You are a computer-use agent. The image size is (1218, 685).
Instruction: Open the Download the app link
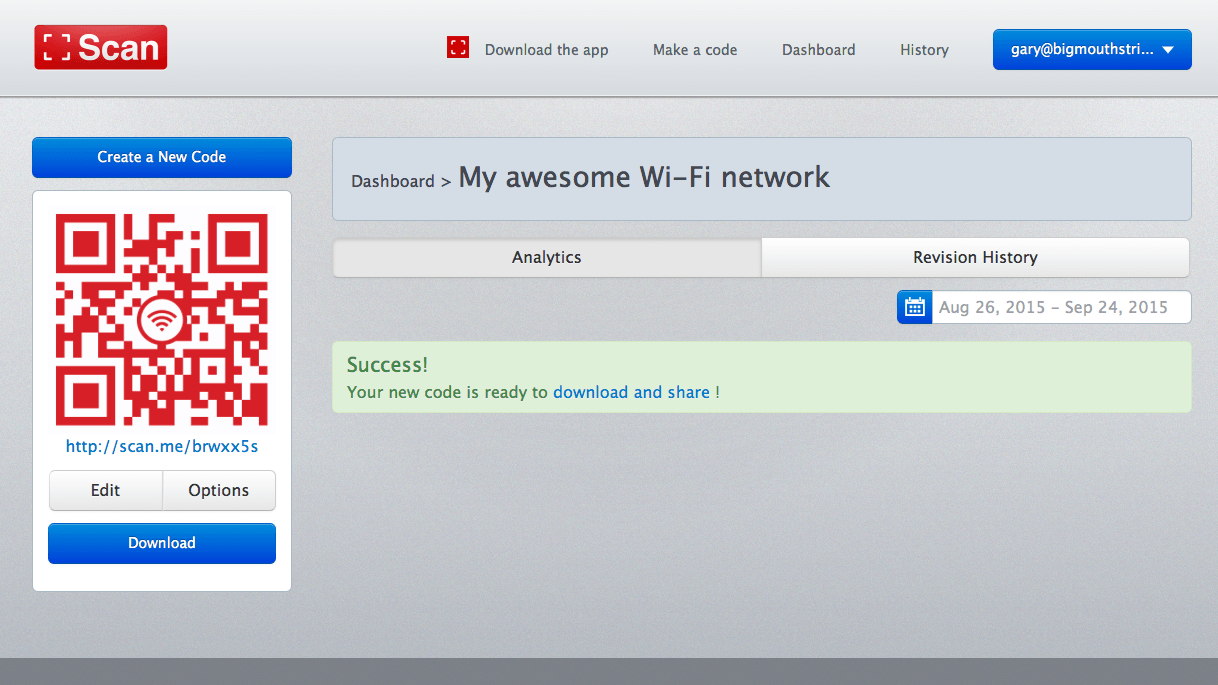546,50
